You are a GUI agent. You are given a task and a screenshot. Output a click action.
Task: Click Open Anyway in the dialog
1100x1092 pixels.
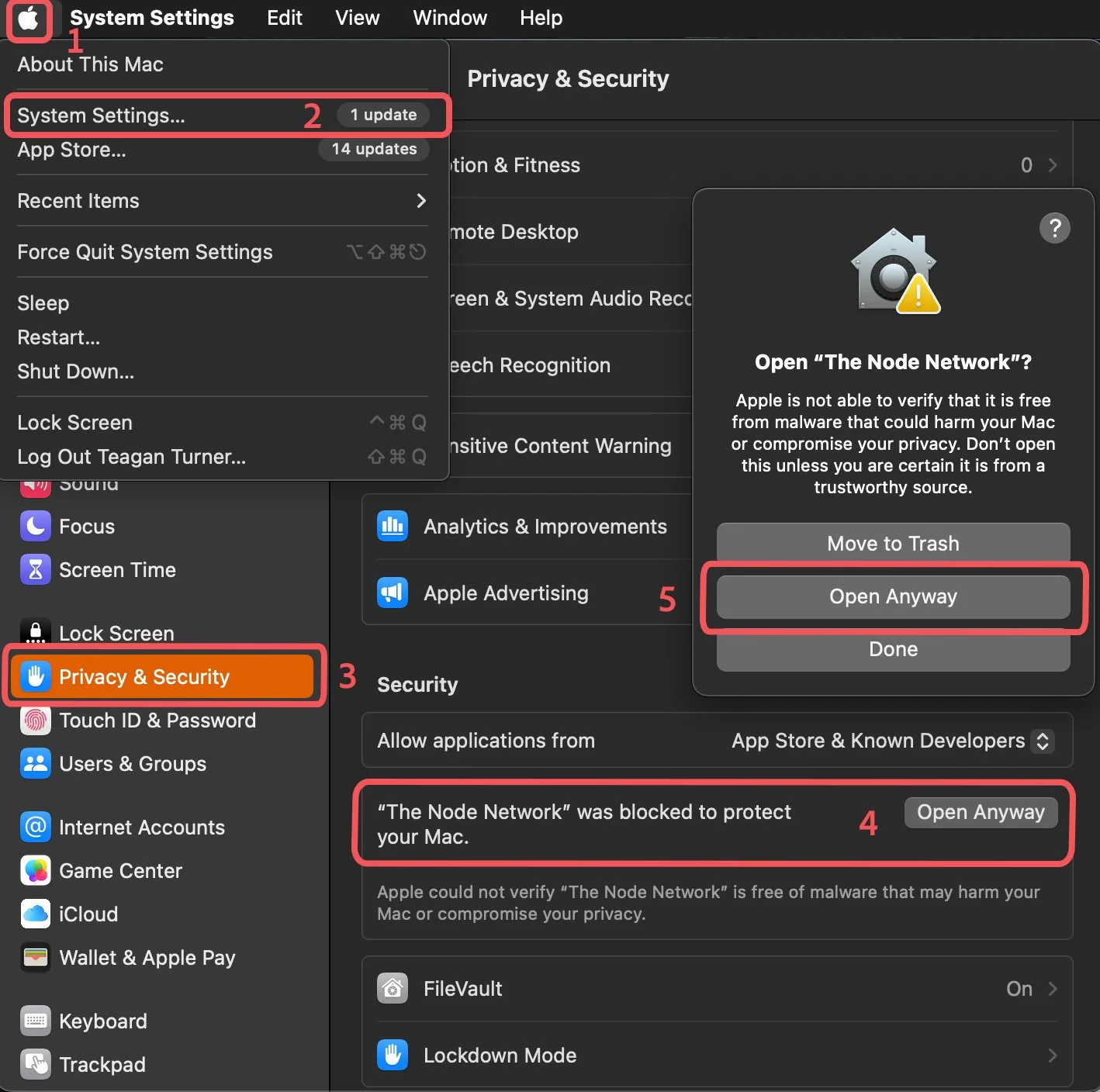[x=894, y=596]
